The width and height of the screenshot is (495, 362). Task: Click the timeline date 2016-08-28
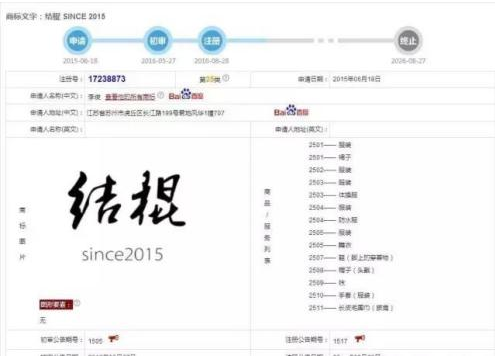click(212, 61)
